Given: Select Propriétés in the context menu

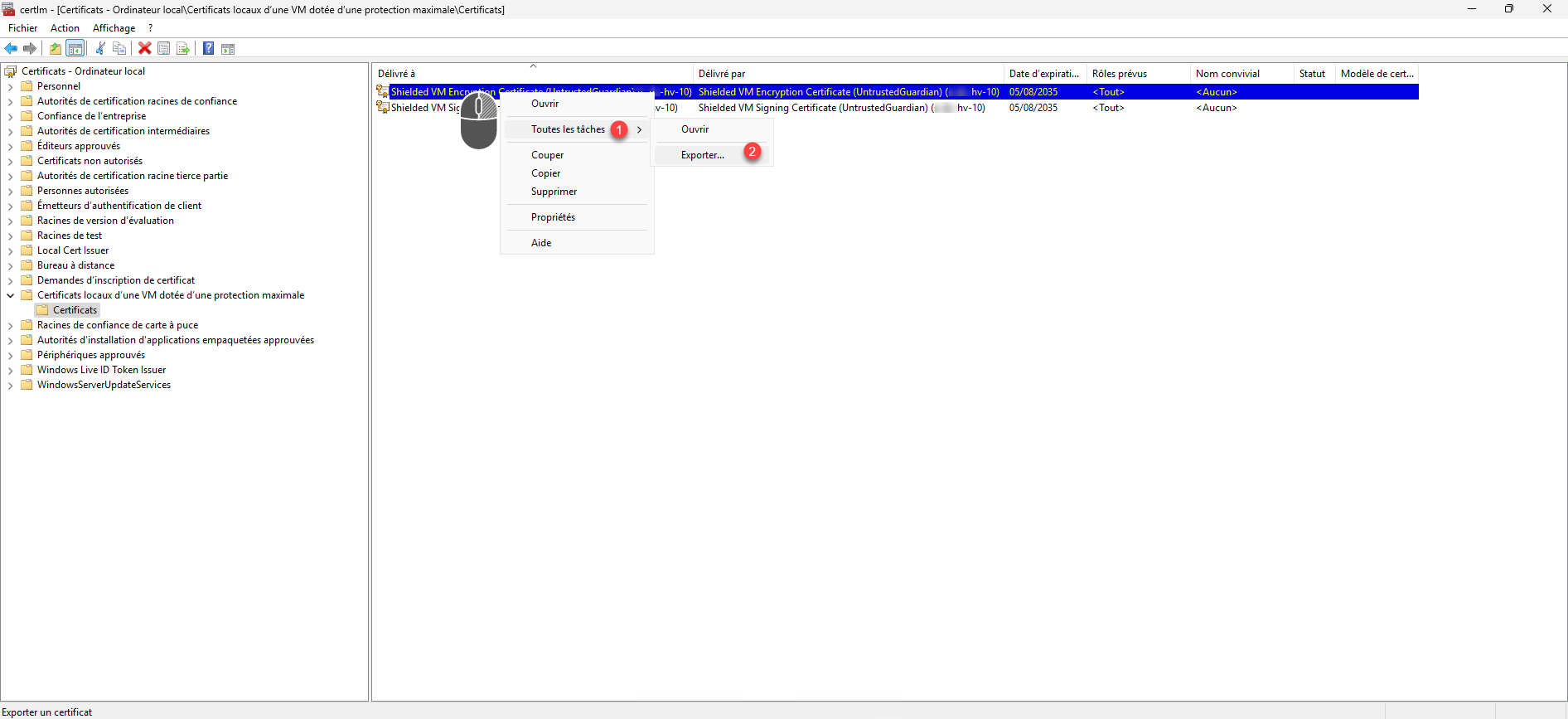Looking at the screenshot, I should click(553, 217).
